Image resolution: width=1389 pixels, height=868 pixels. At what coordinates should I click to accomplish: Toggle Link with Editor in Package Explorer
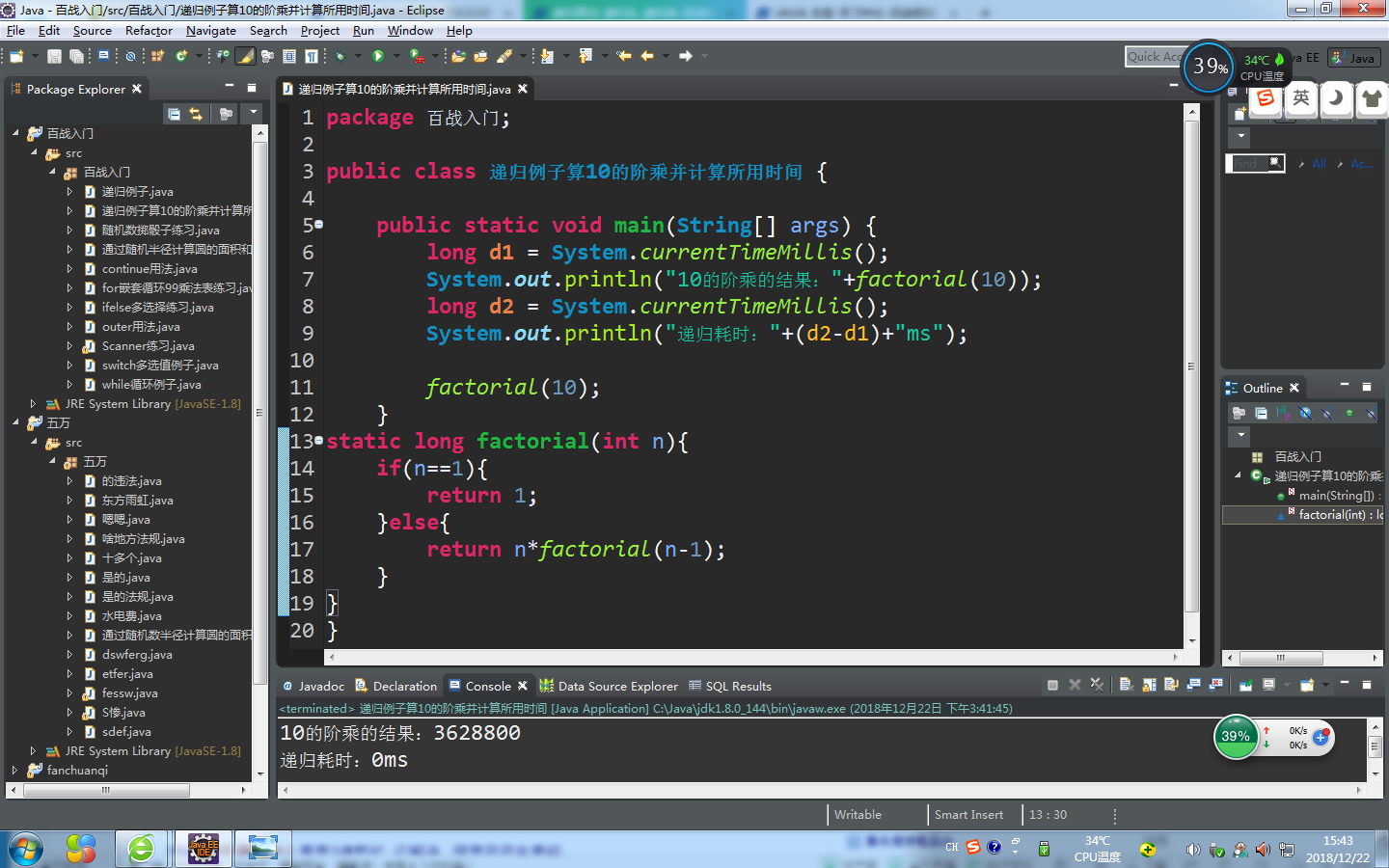click(x=196, y=114)
